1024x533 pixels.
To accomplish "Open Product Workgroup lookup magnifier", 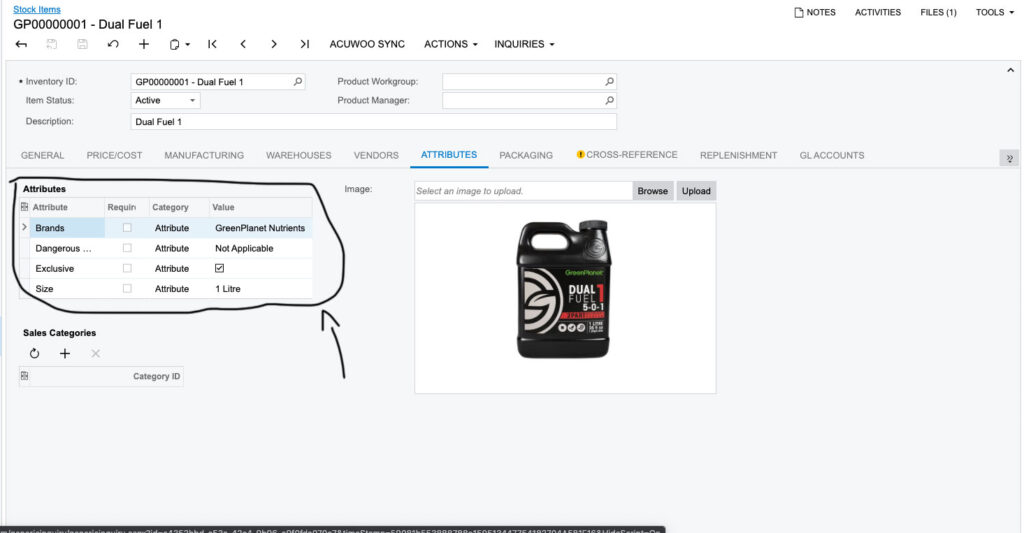I will click(x=609, y=82).
